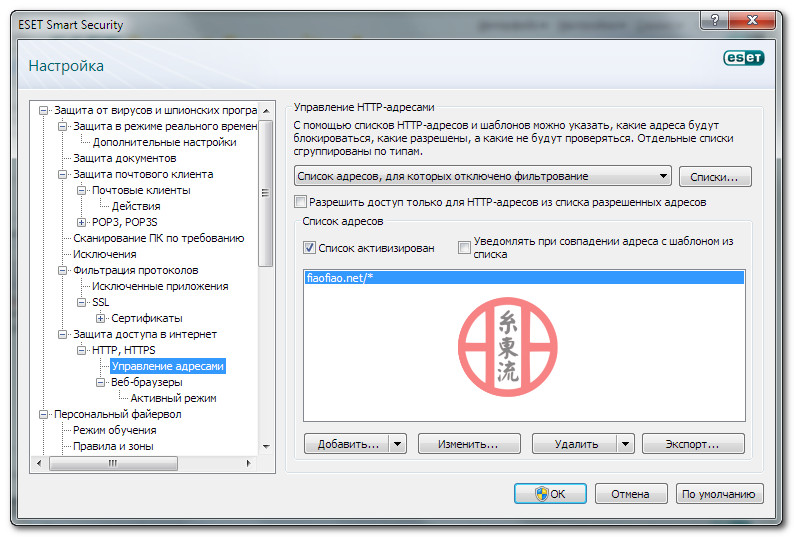794x537 pixels.
Task: Close the ESET Smart Security window
Action: pos(752,20)
